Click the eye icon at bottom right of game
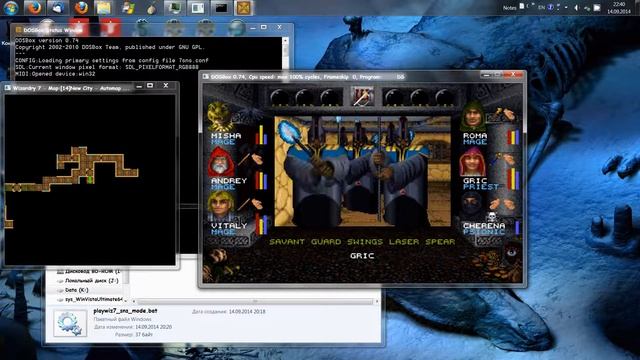 [x=511, y=252]
